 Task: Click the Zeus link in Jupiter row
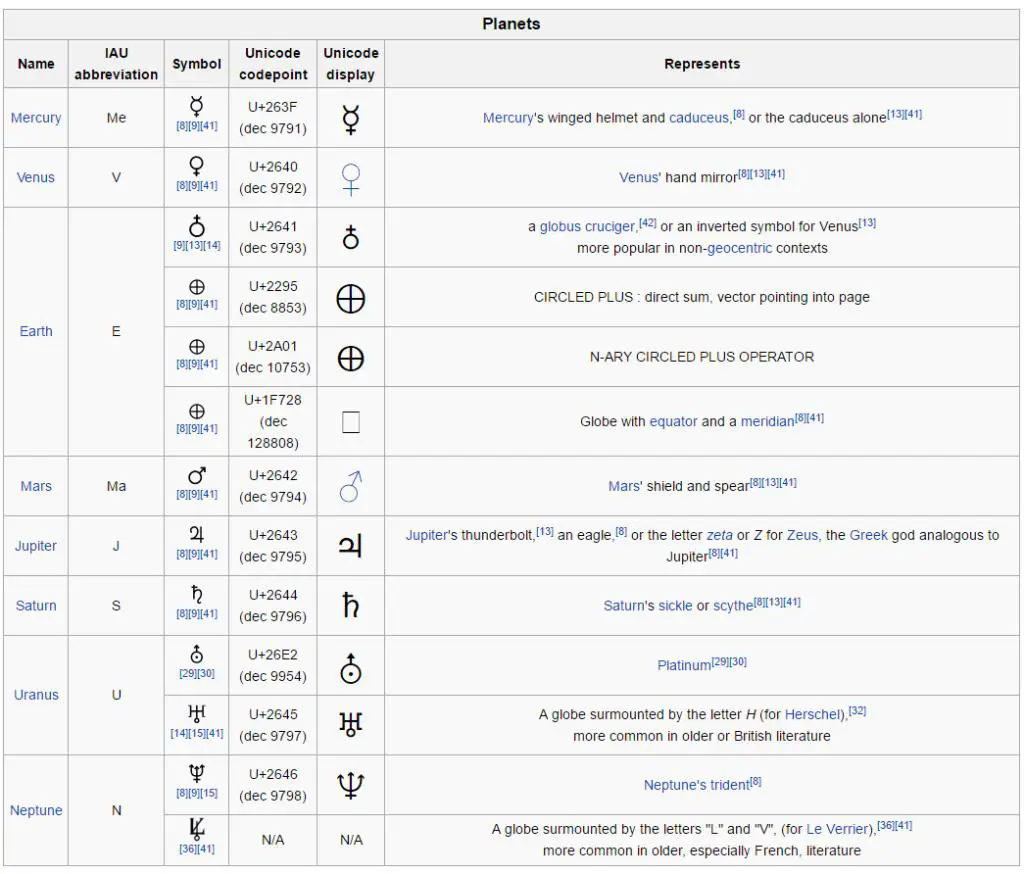coord(802,535)
